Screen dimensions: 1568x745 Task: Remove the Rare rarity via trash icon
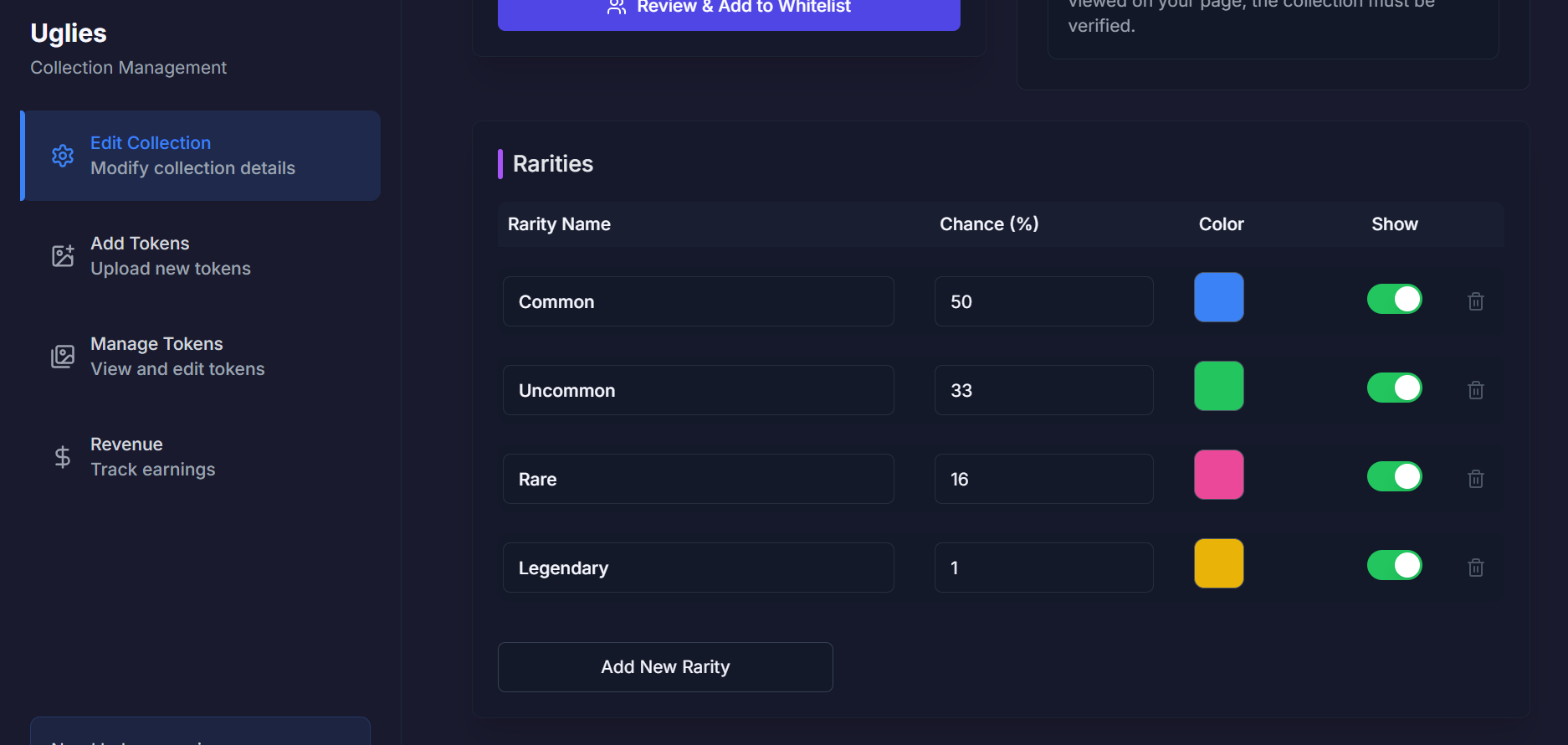tap(1476, 479)
